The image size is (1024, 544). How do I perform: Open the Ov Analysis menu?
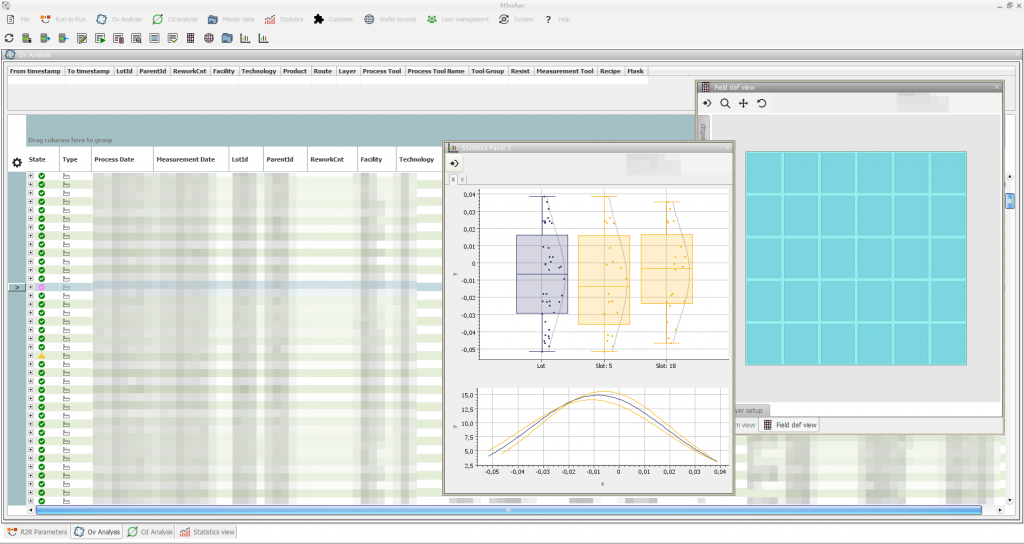coord(120,20)
